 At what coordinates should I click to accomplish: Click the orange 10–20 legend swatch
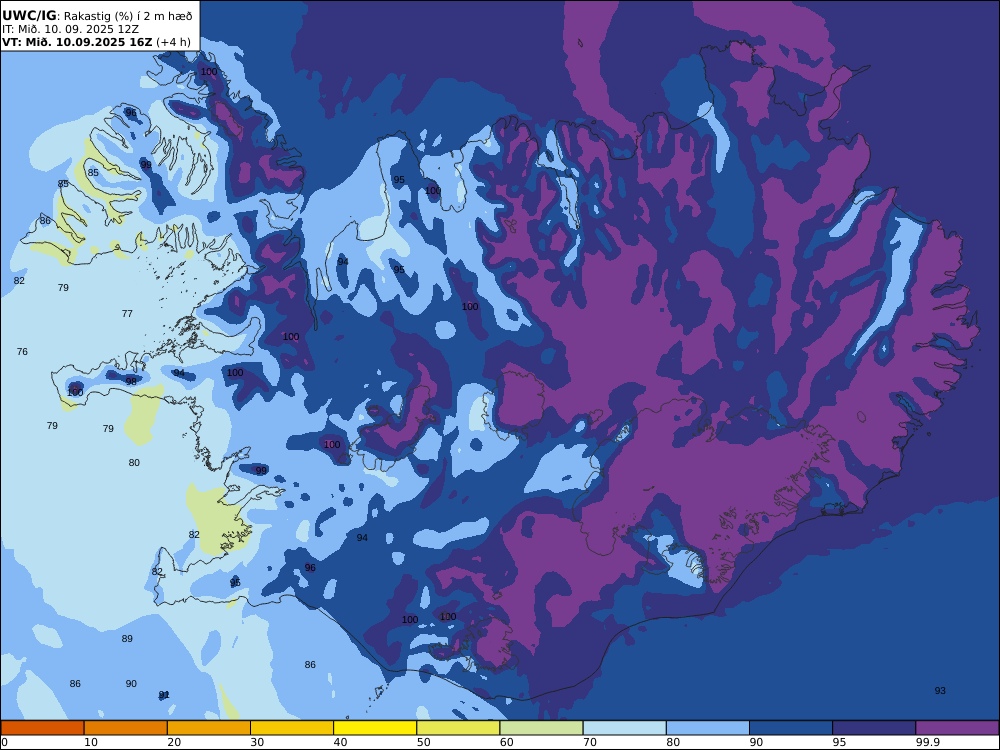[x=126, y=728]
